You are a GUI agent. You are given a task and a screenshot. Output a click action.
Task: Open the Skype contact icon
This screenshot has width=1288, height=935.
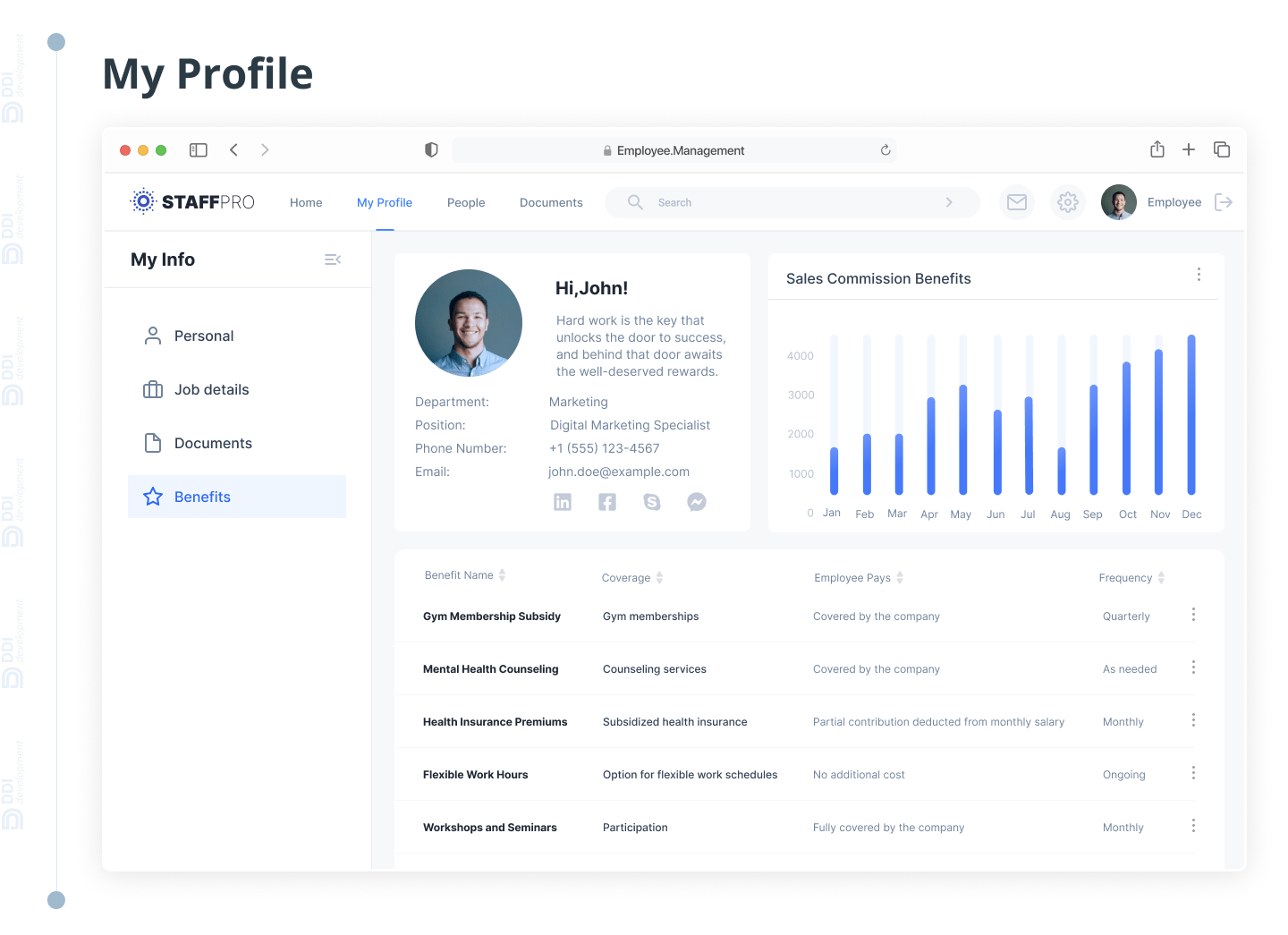(x=652, y=502)
